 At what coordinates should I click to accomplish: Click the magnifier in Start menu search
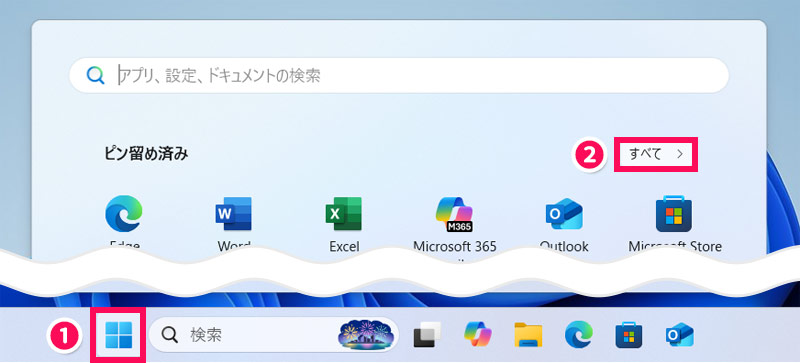[95, 76]
